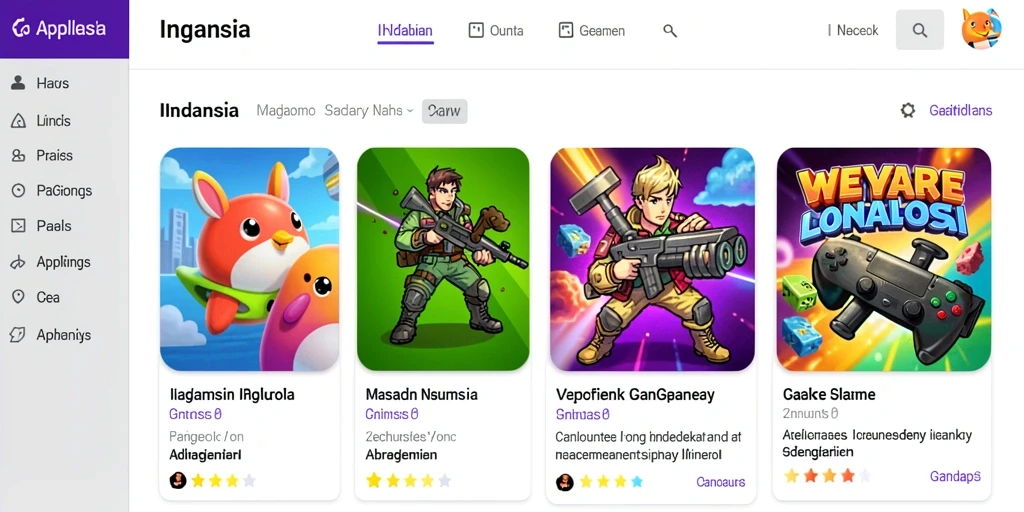Follow the Gandaps link on fourth card

click(x=955, y=477)
